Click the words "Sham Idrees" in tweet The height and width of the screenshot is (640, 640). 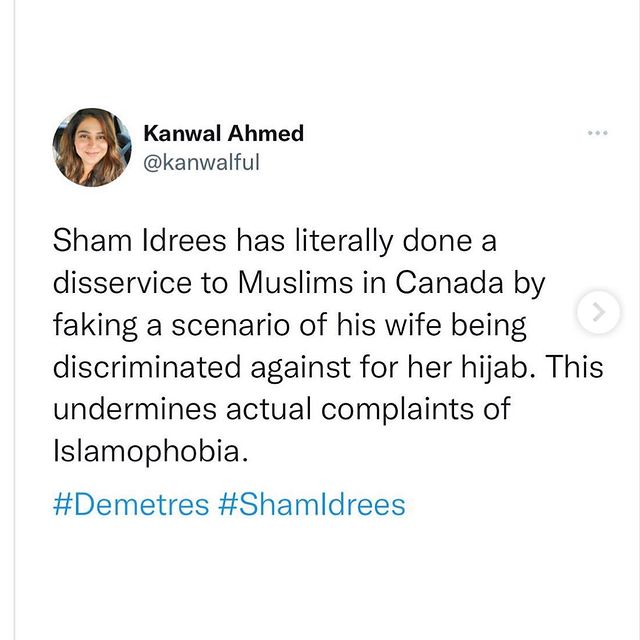(139, 240)
